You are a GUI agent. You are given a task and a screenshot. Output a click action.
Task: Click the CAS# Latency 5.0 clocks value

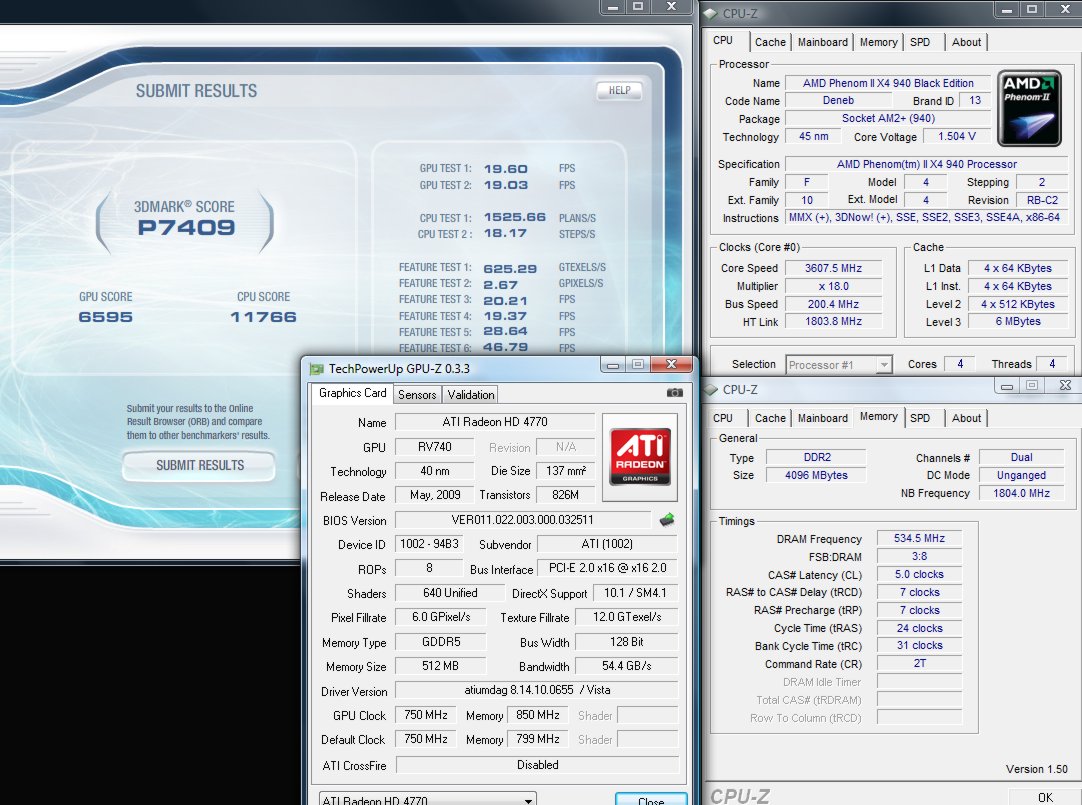[x=919, y=574]
